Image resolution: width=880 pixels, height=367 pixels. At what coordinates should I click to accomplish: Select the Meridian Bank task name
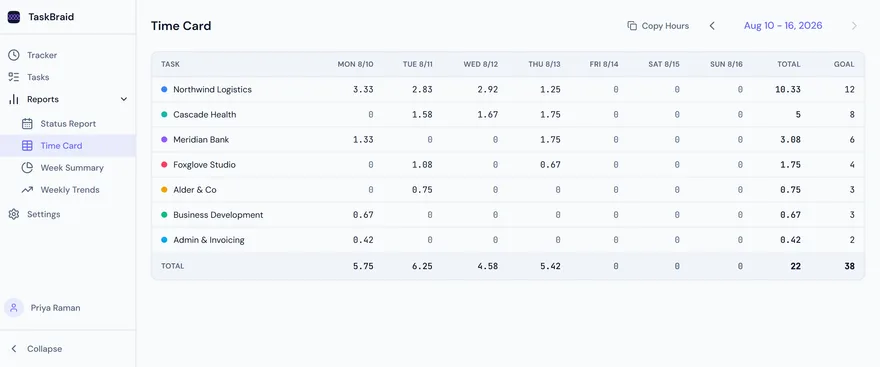tap(201, 140)
